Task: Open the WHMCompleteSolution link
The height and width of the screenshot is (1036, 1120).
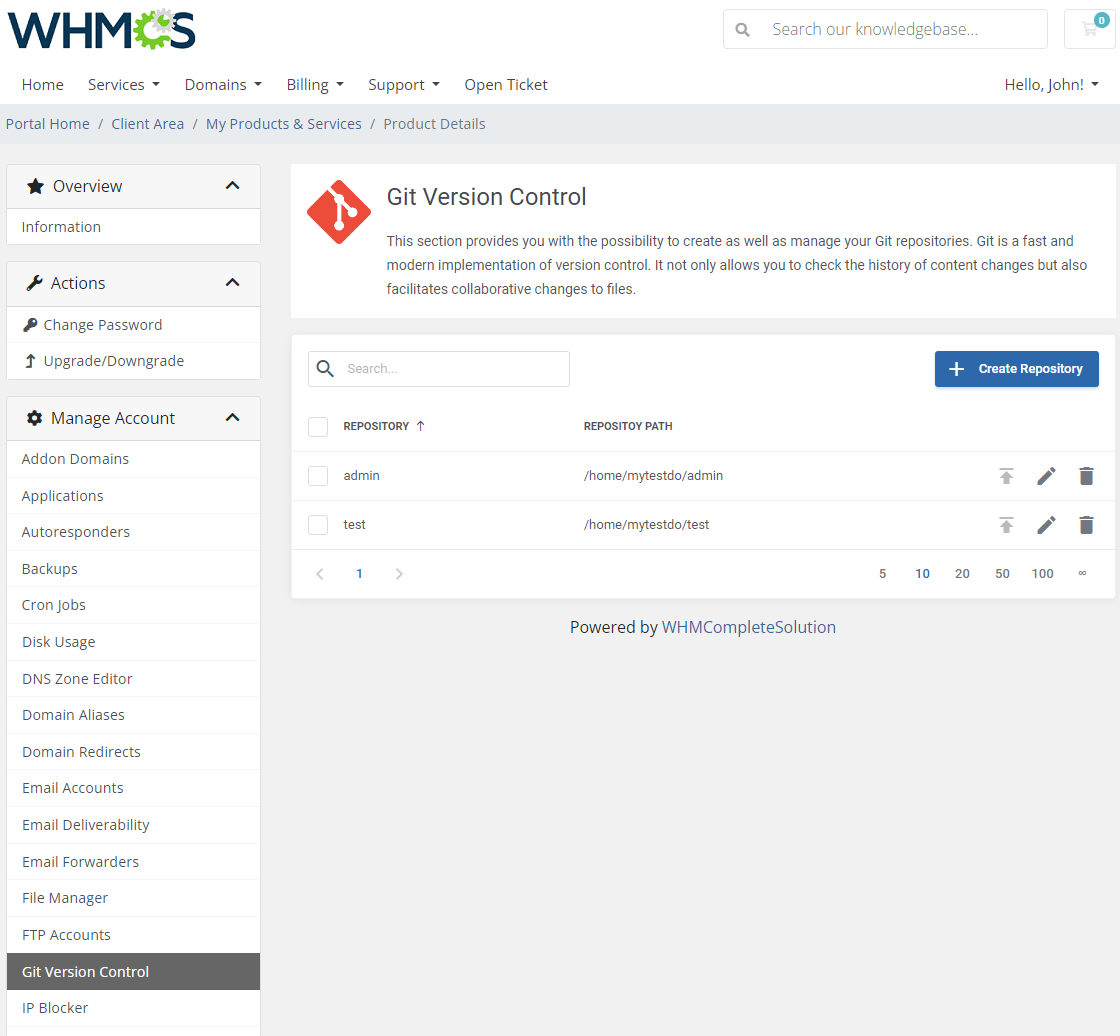Action: tap(749, 627)
